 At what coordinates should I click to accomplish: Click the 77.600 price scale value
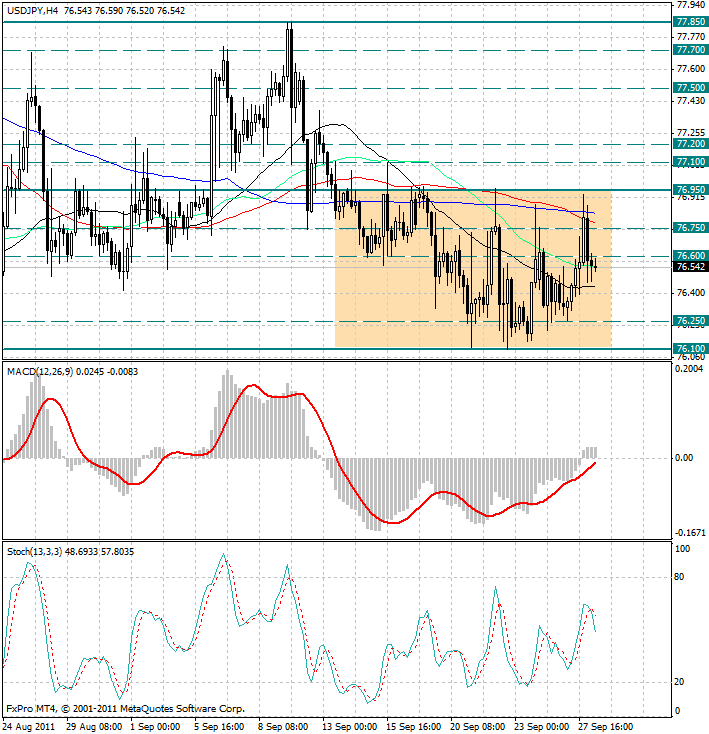(691, 69)
